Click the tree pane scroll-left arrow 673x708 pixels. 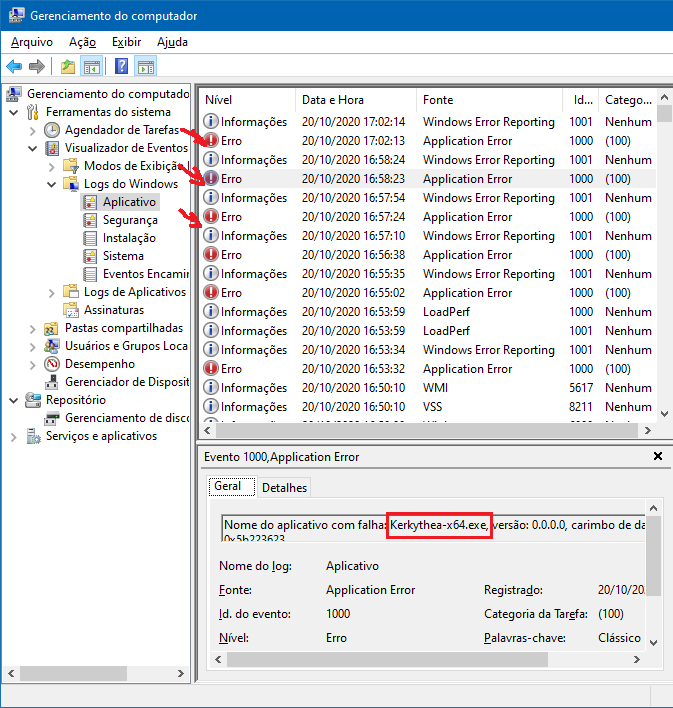pyautogui.click(x=11, y=673)
